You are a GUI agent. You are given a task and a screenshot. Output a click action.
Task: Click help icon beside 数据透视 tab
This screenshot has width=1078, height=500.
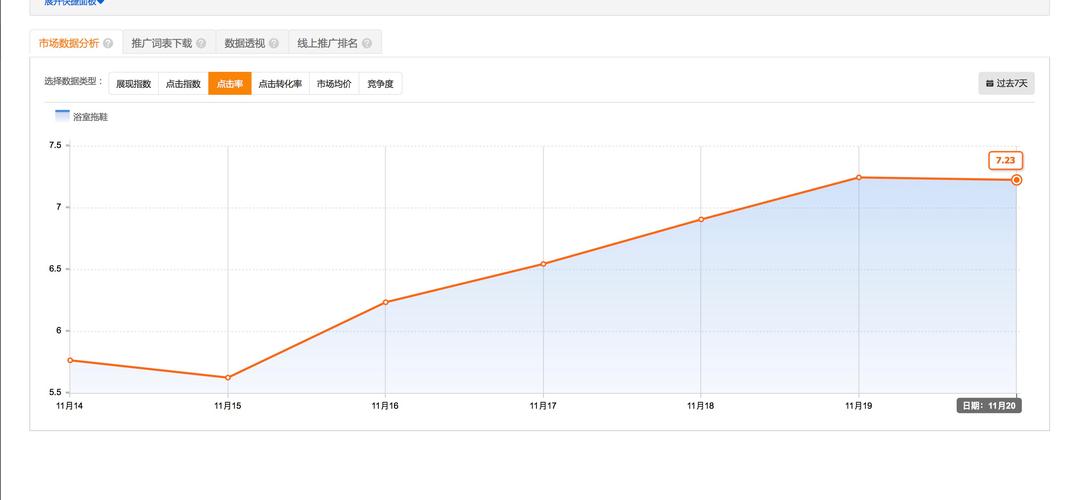274,44
